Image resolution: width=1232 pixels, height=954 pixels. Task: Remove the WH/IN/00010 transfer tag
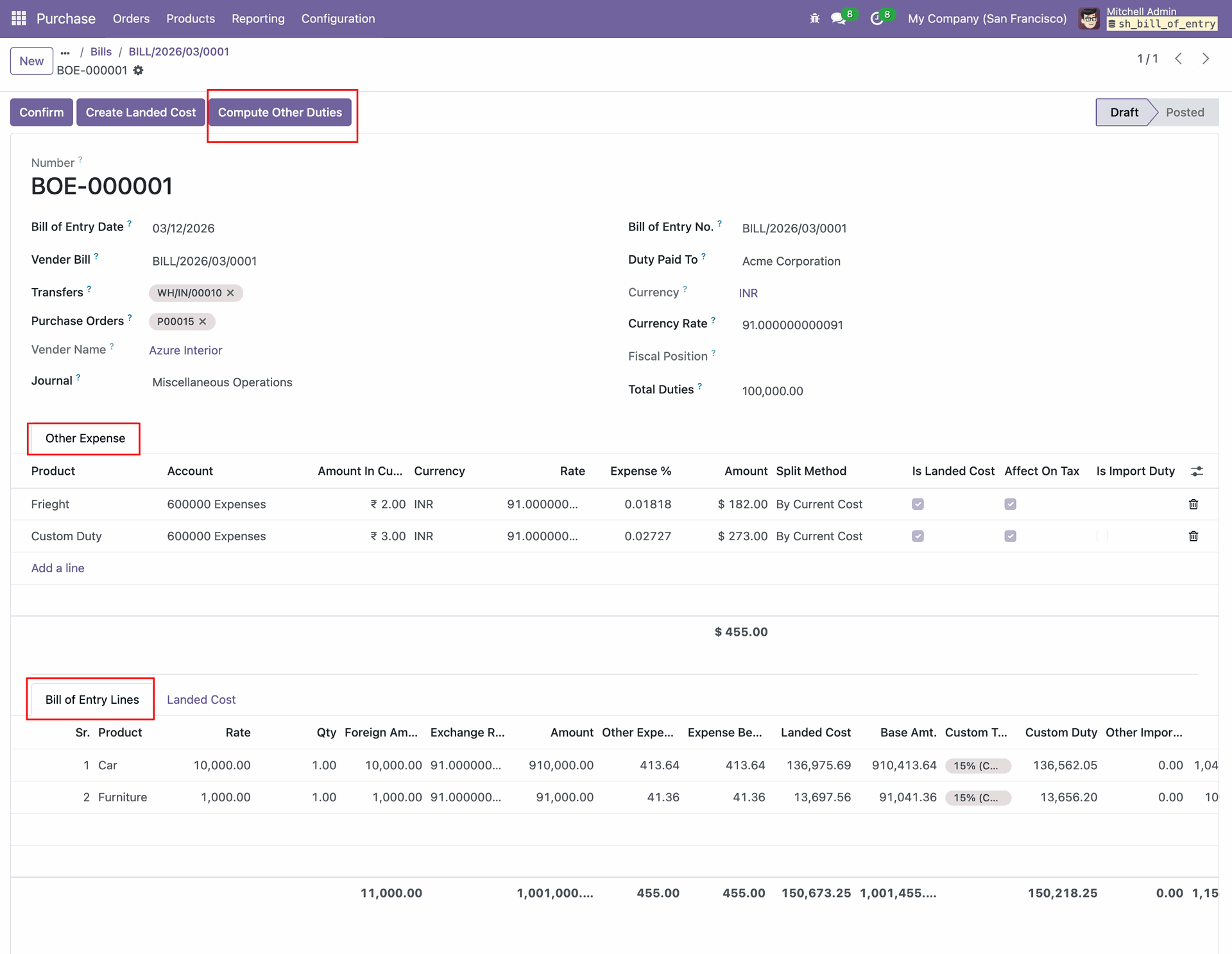click(230, 293)
